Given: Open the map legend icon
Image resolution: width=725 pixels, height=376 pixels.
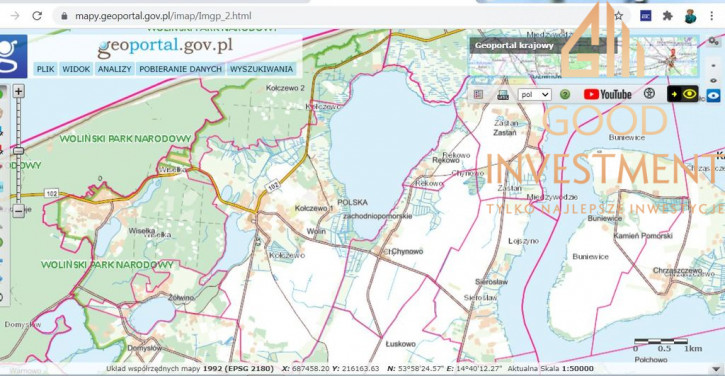Looking at the screenshot, I should coord(479,94).
